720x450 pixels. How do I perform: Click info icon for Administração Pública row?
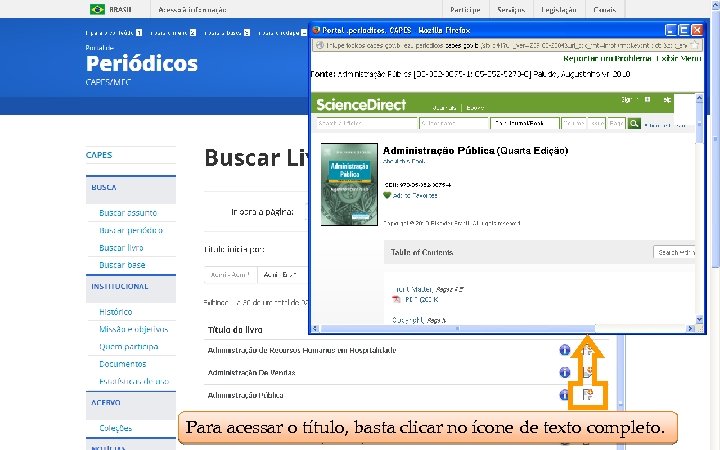(x=564, y=395)
